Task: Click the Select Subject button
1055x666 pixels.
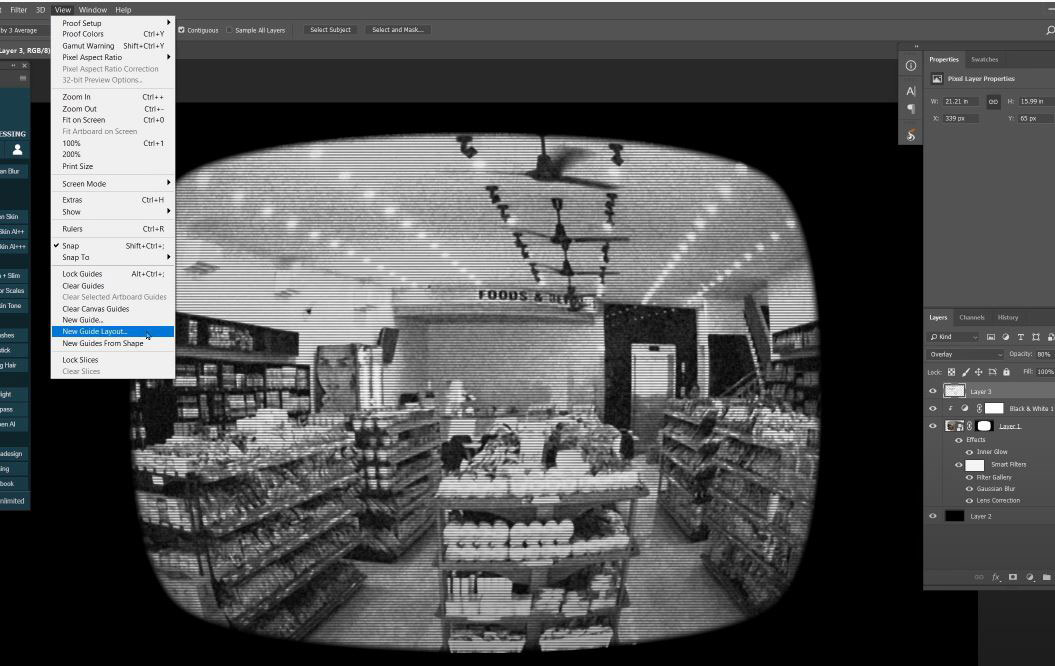Action: click(330, 30)
